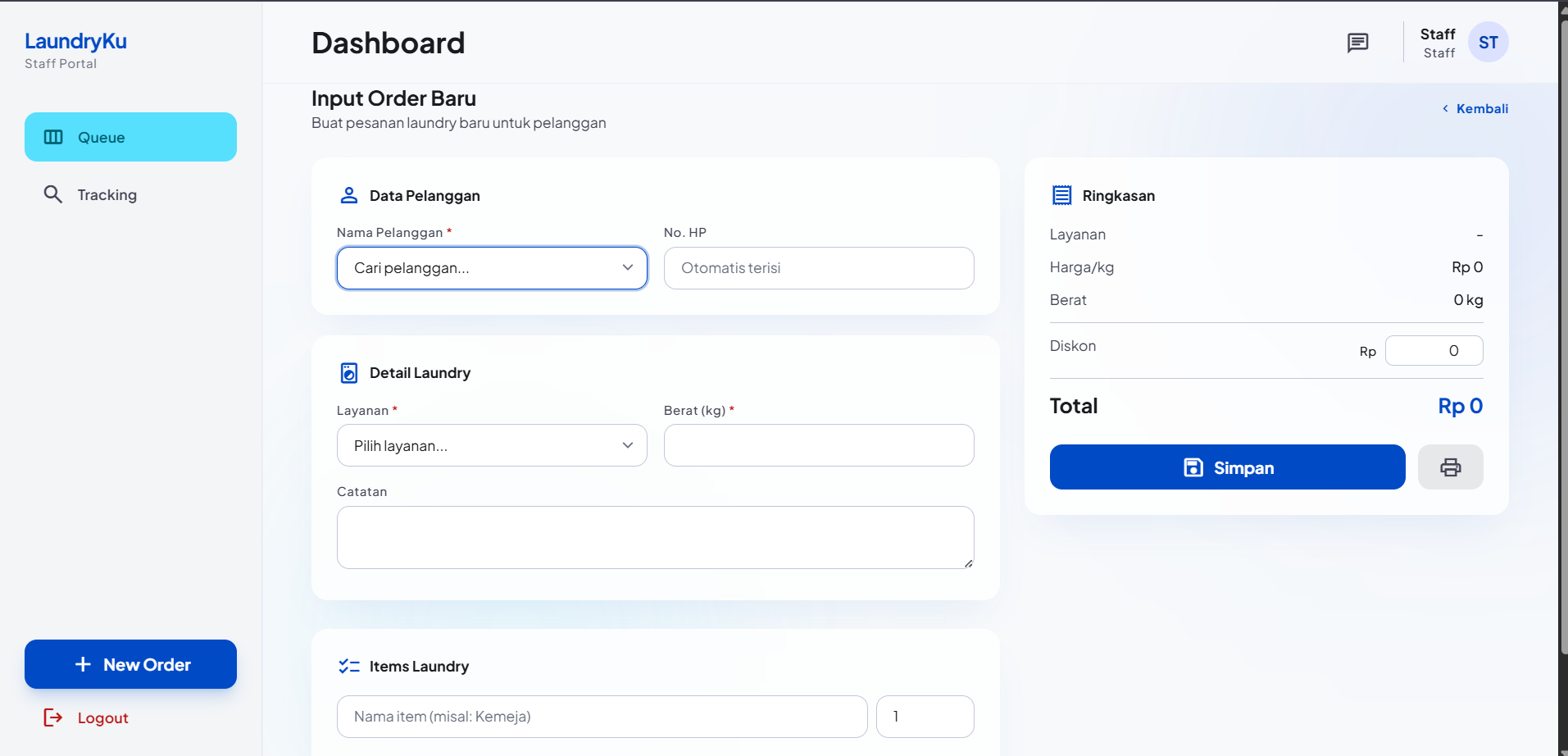Screen dimensions: 1568x756
Task: Click the Queue columns icon in sidebar
Action: point(53,137)
